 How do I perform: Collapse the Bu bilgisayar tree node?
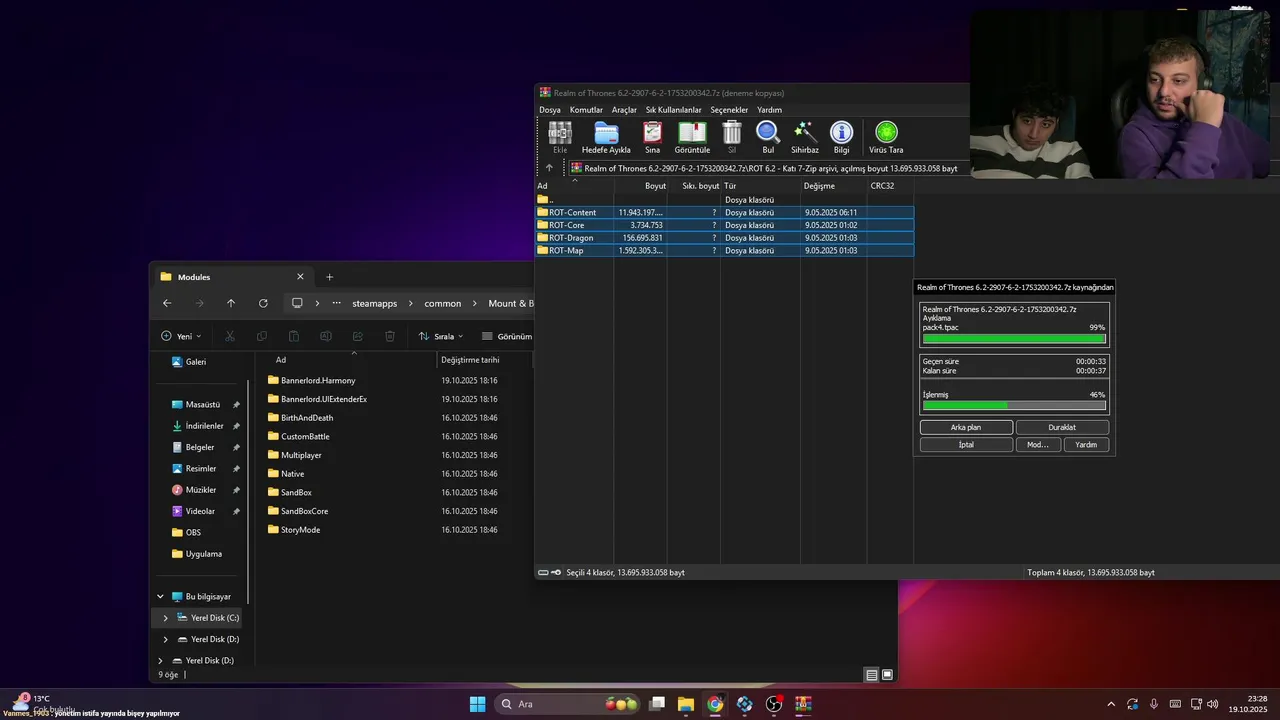click(160, 597)
